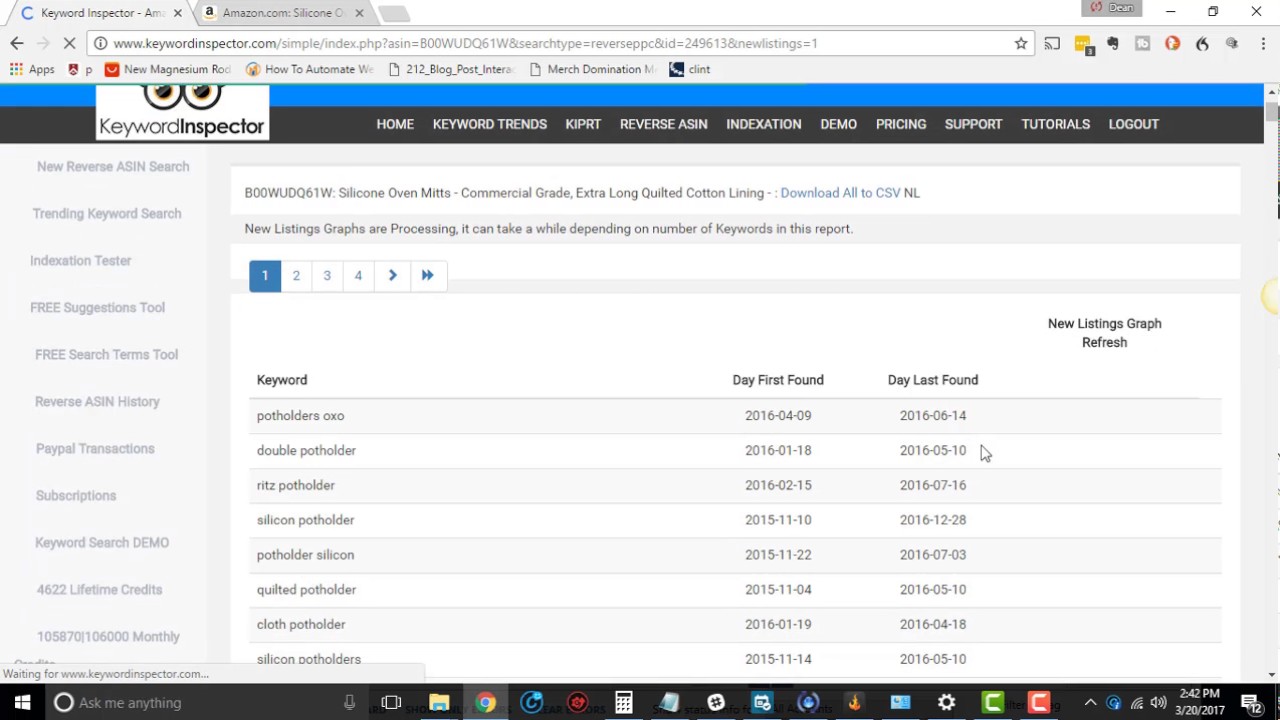The width and height of the screenshot is (1280, 720).
Task: Open File Explorer from the taskbar
Action: [439, 702]
